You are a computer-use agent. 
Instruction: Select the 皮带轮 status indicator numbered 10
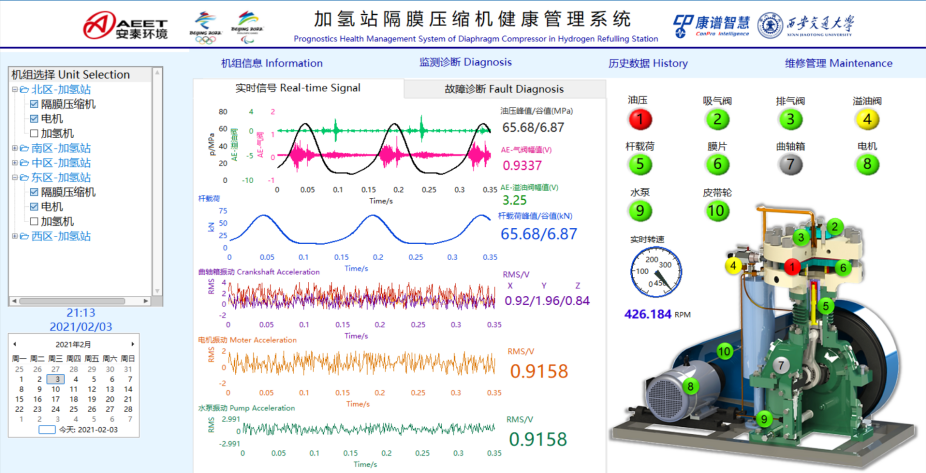coord(716,210)
